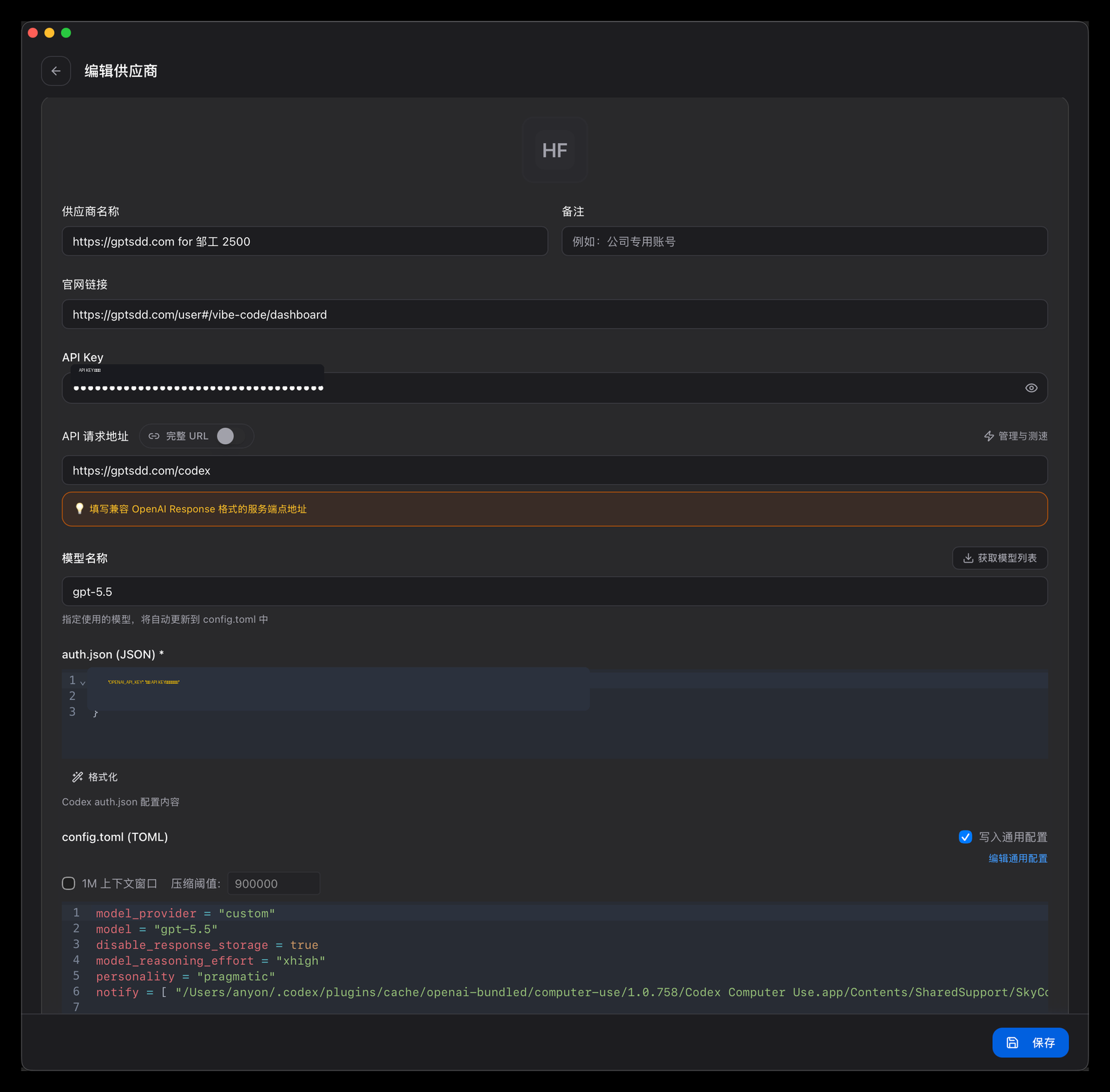
Task: Go back with the arrow button
Action: pos(56,71)
